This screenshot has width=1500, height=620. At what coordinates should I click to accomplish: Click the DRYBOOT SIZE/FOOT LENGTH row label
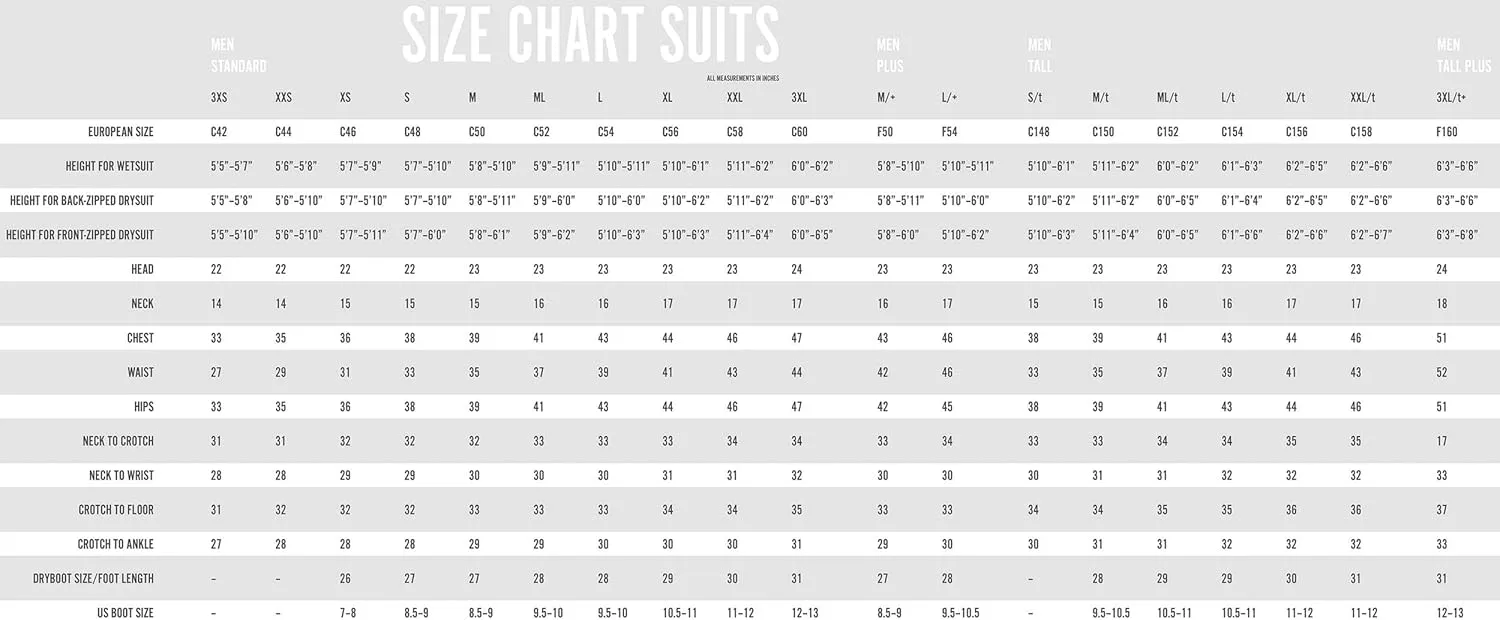point(107,578)
